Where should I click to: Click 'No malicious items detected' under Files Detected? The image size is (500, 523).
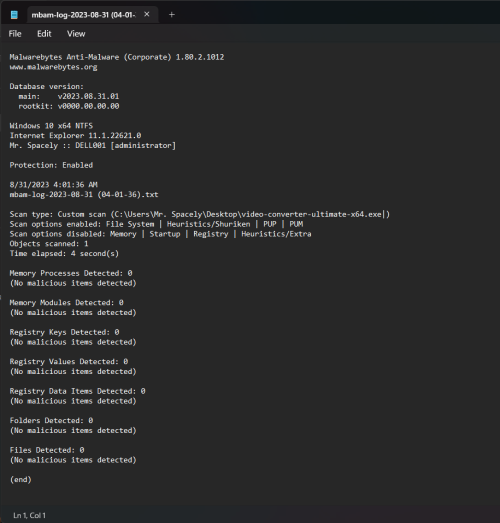tap(73, 460)
